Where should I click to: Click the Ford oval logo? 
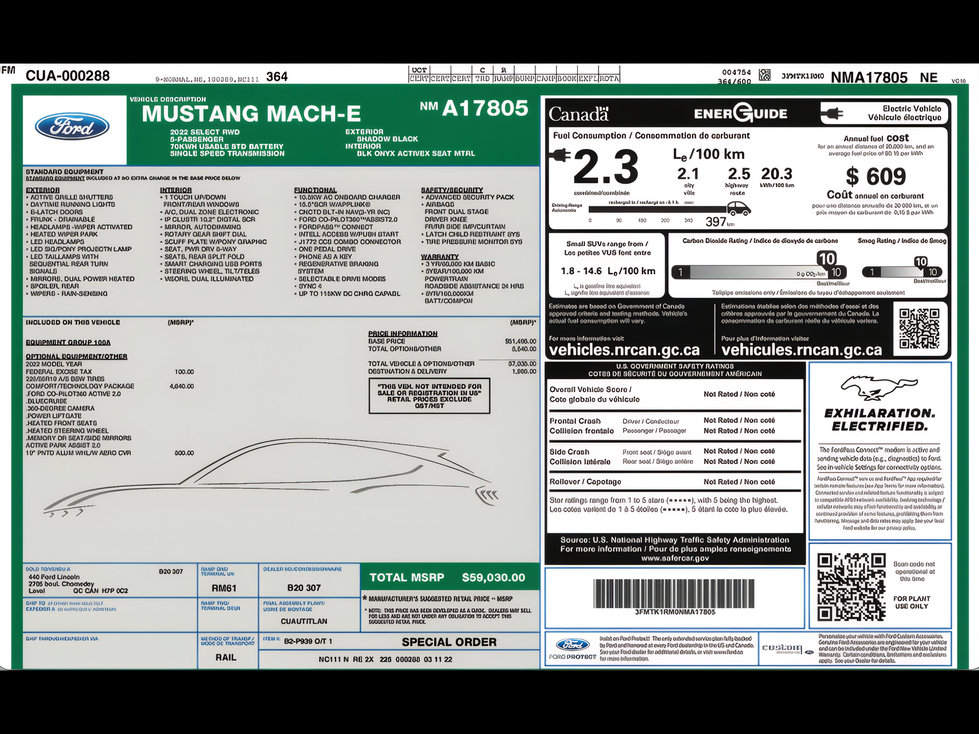pyautogui.click(x=72, y=127)
